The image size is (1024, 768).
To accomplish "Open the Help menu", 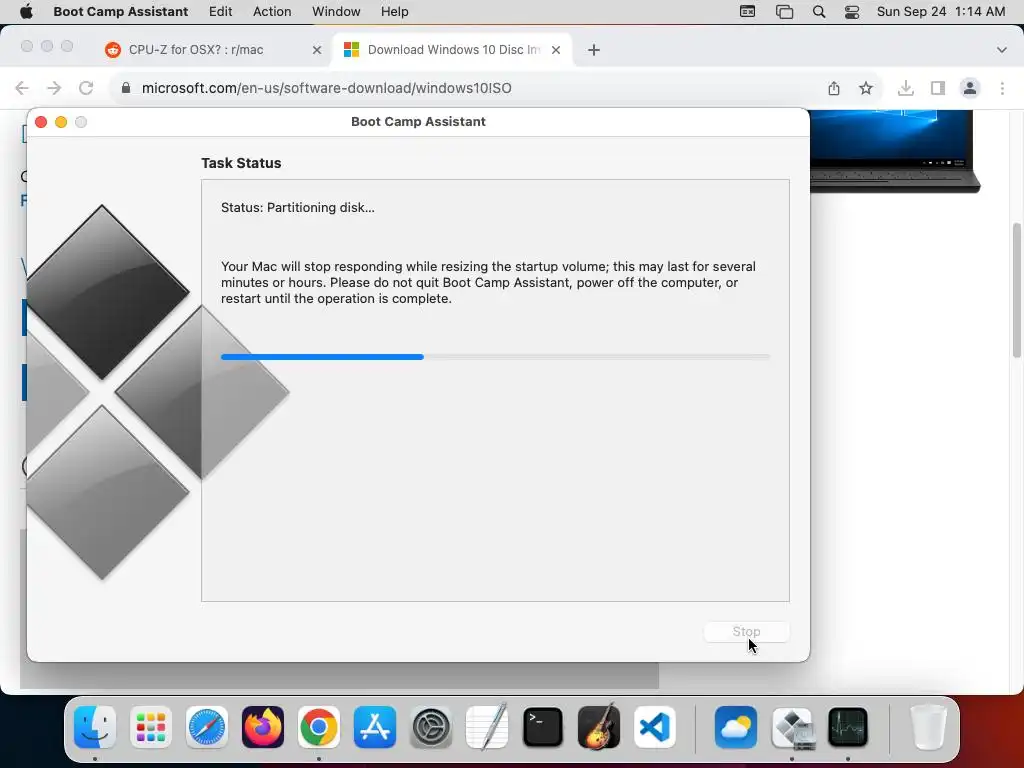I will tap(394, 12).
